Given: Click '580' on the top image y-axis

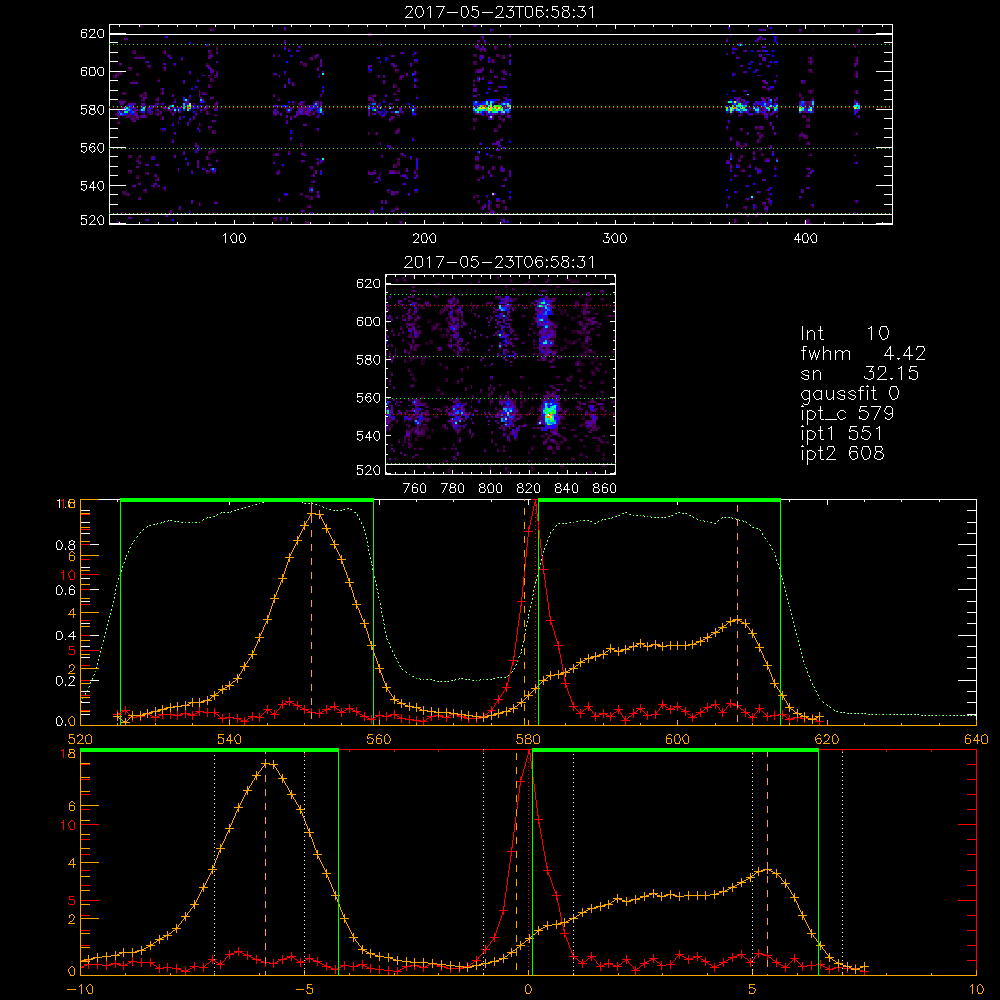Looking at the screenshot, I should (x=92, y=110).
